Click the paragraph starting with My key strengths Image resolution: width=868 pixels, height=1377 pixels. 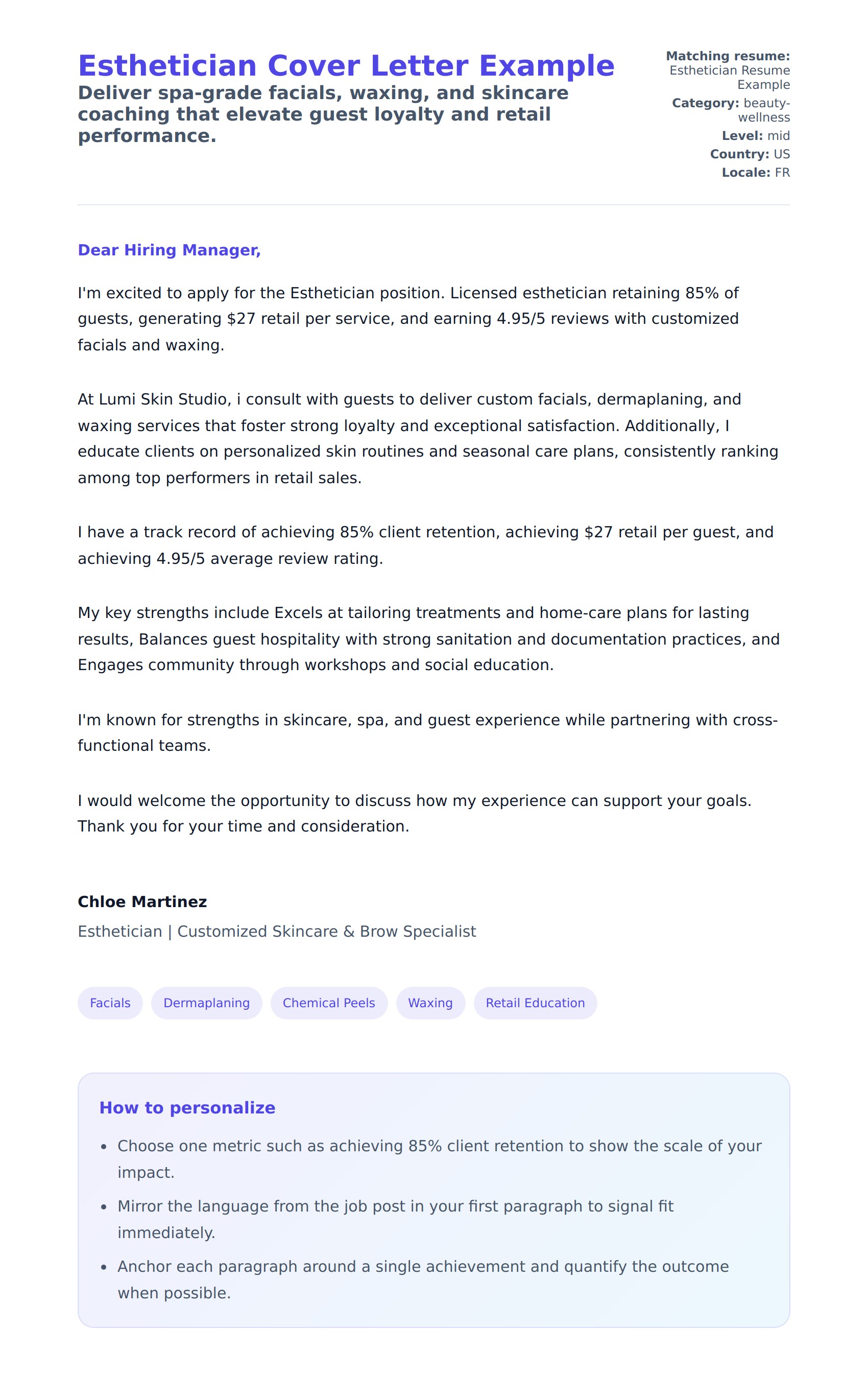pos(428,638)
